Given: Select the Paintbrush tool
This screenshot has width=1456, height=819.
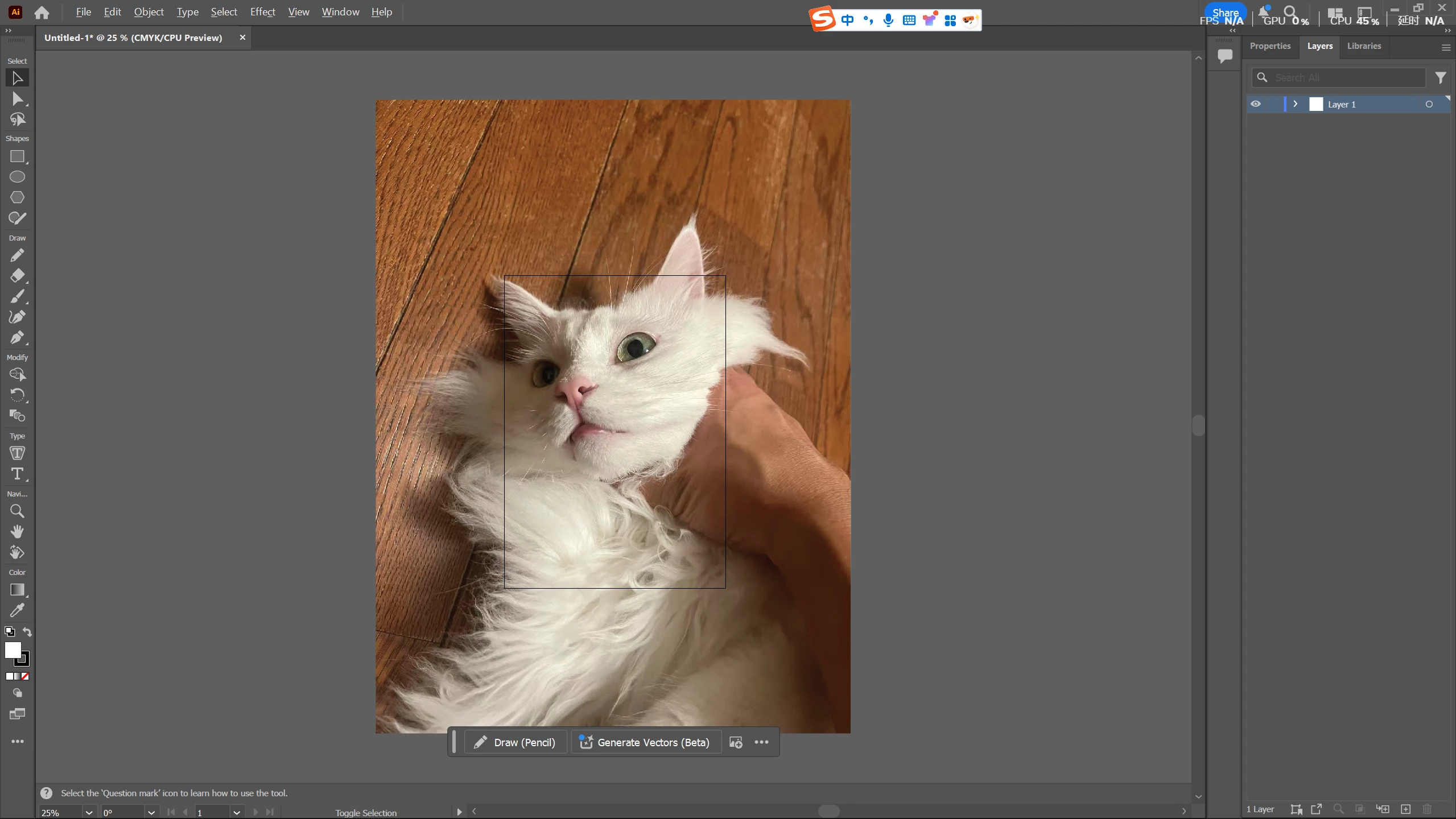Looking at the screenshot, I should pos(17,296).
